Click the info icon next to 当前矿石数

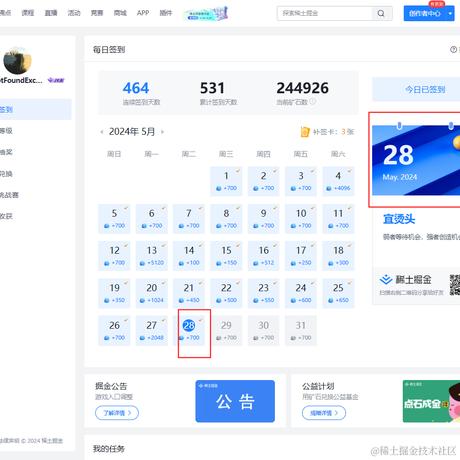pyautogui.click(x=312, y=102)
